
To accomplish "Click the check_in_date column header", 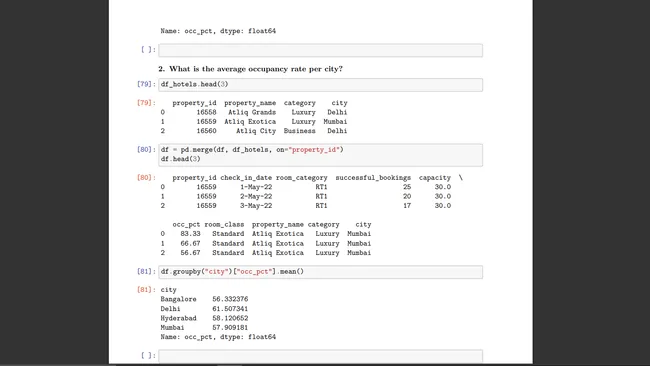I will point(246,178).
